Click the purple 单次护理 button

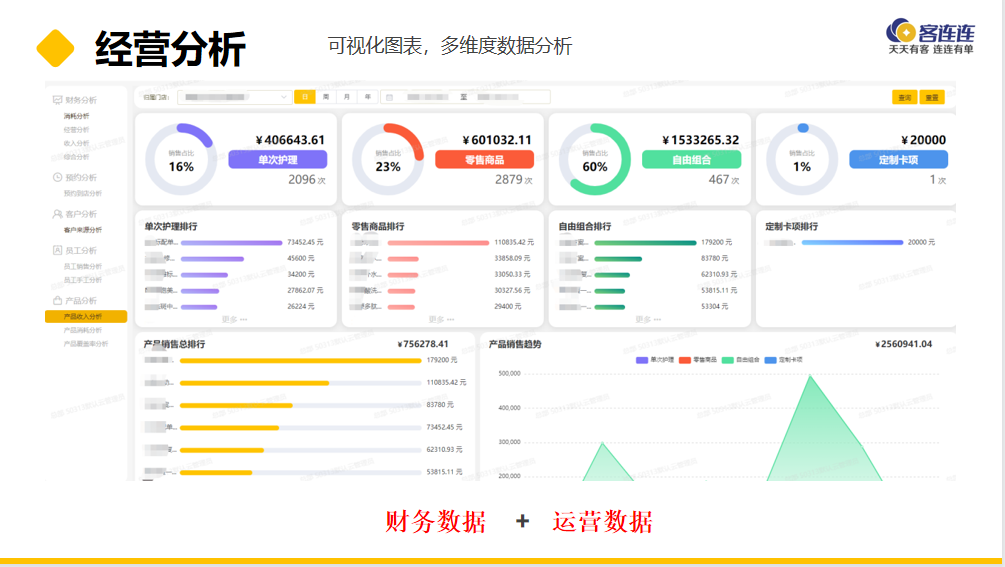(278, 160)
